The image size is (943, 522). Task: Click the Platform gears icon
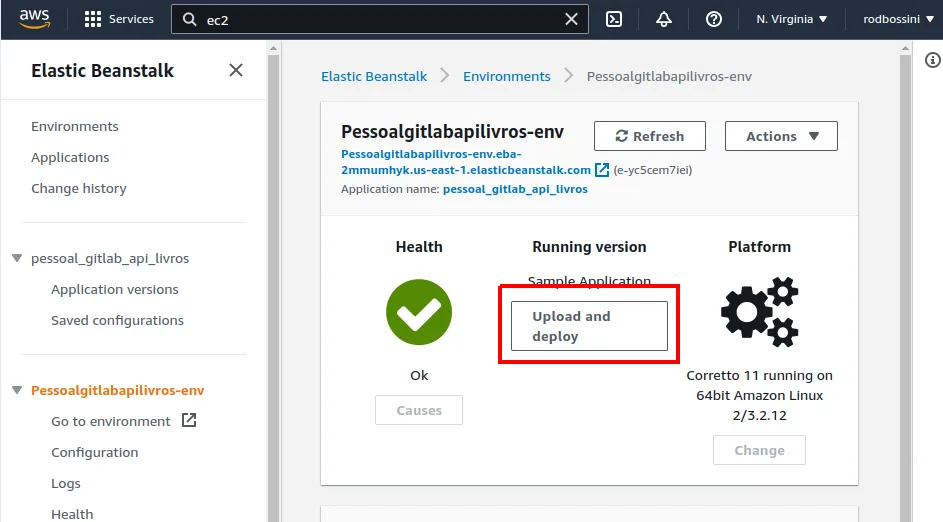pyautogui.click(x=760, y=312)
